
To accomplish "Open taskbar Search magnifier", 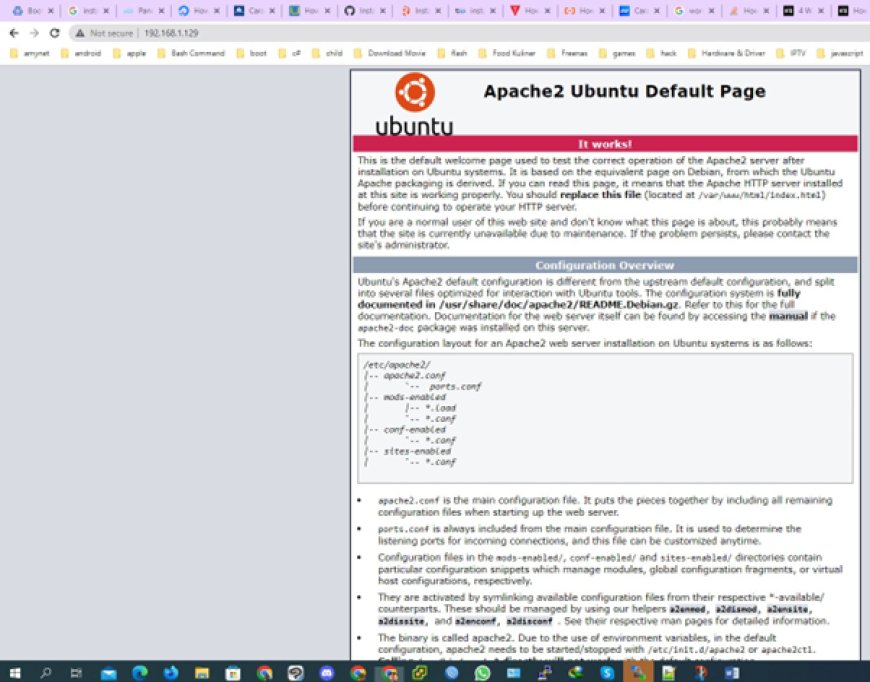I will (x=46, y=673).
